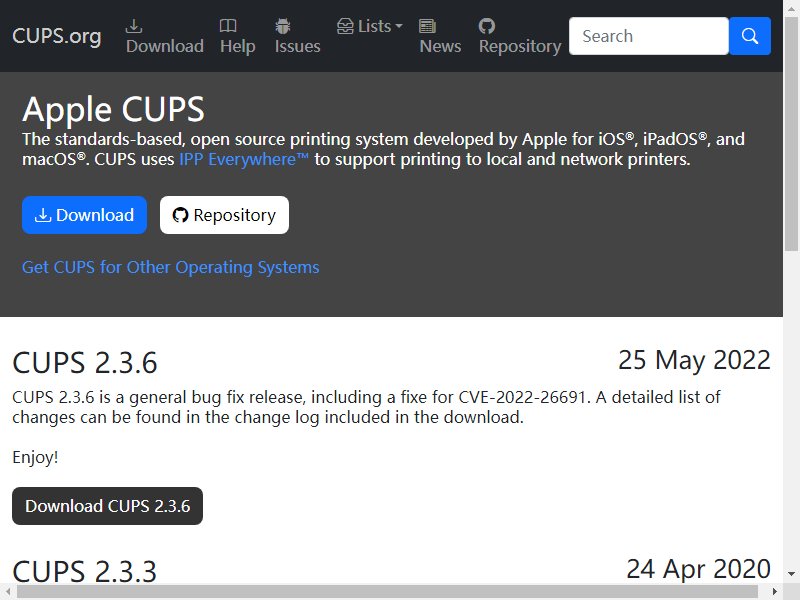Click Download CUPS 2.3.6 button
This screenshot has width=800, height=600.
(107, 506)
